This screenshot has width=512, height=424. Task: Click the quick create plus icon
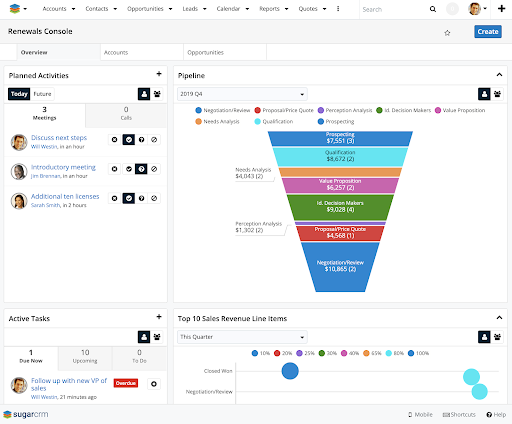501,9
